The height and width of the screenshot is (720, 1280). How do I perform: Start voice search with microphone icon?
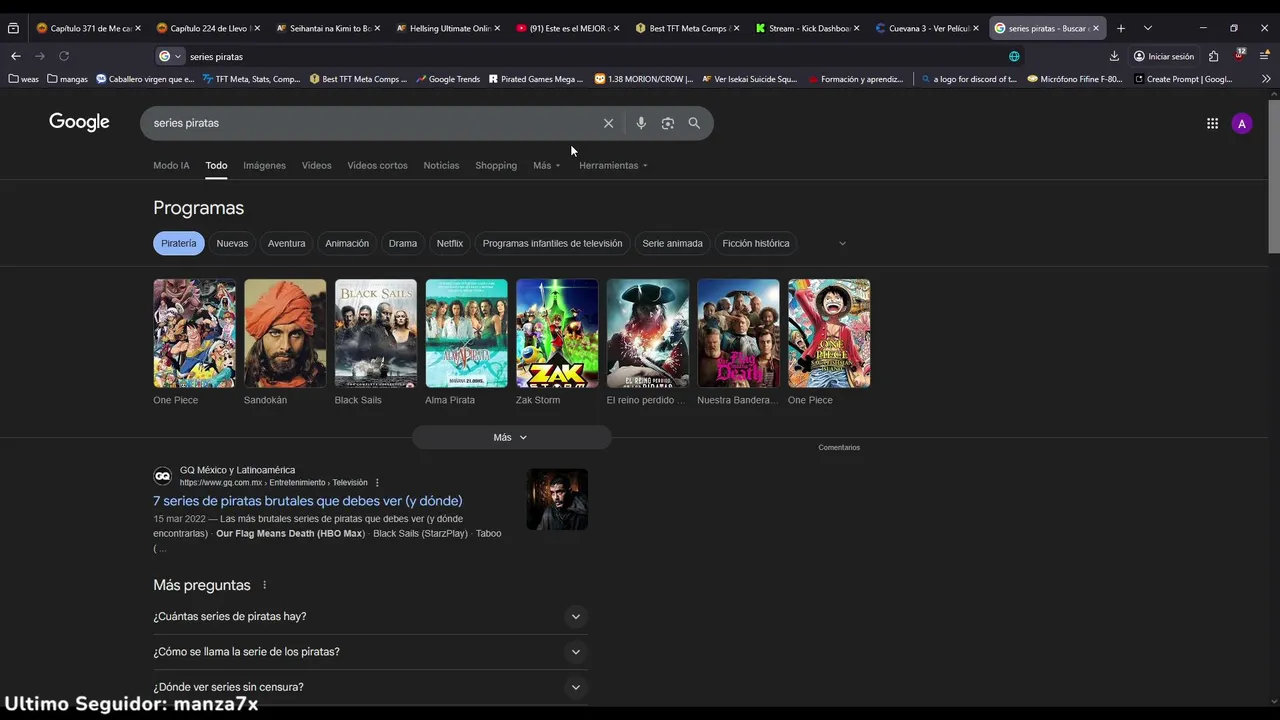(x=641, y=123)
